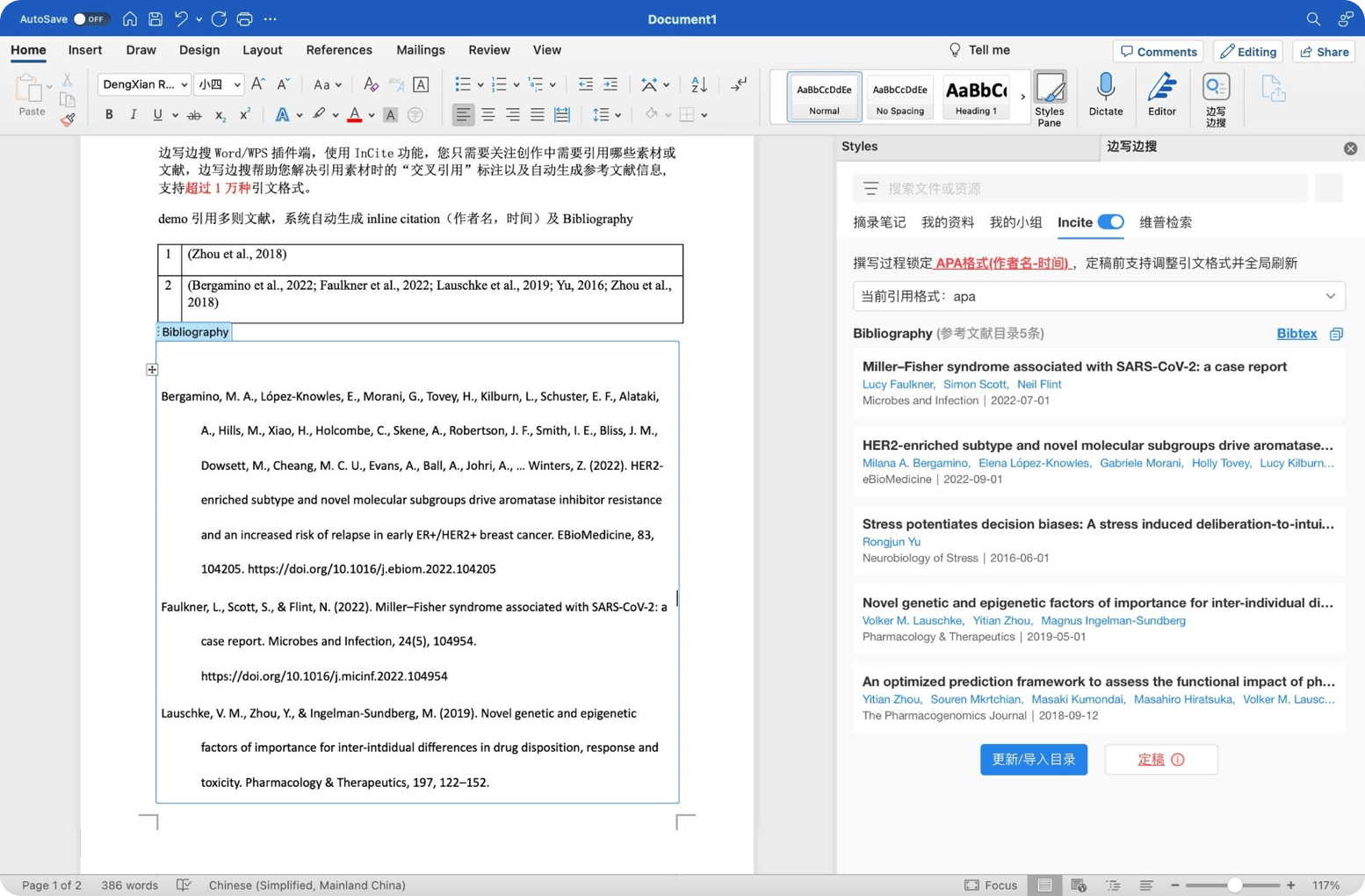Open the font color dropdown arrow

[372, 115]
